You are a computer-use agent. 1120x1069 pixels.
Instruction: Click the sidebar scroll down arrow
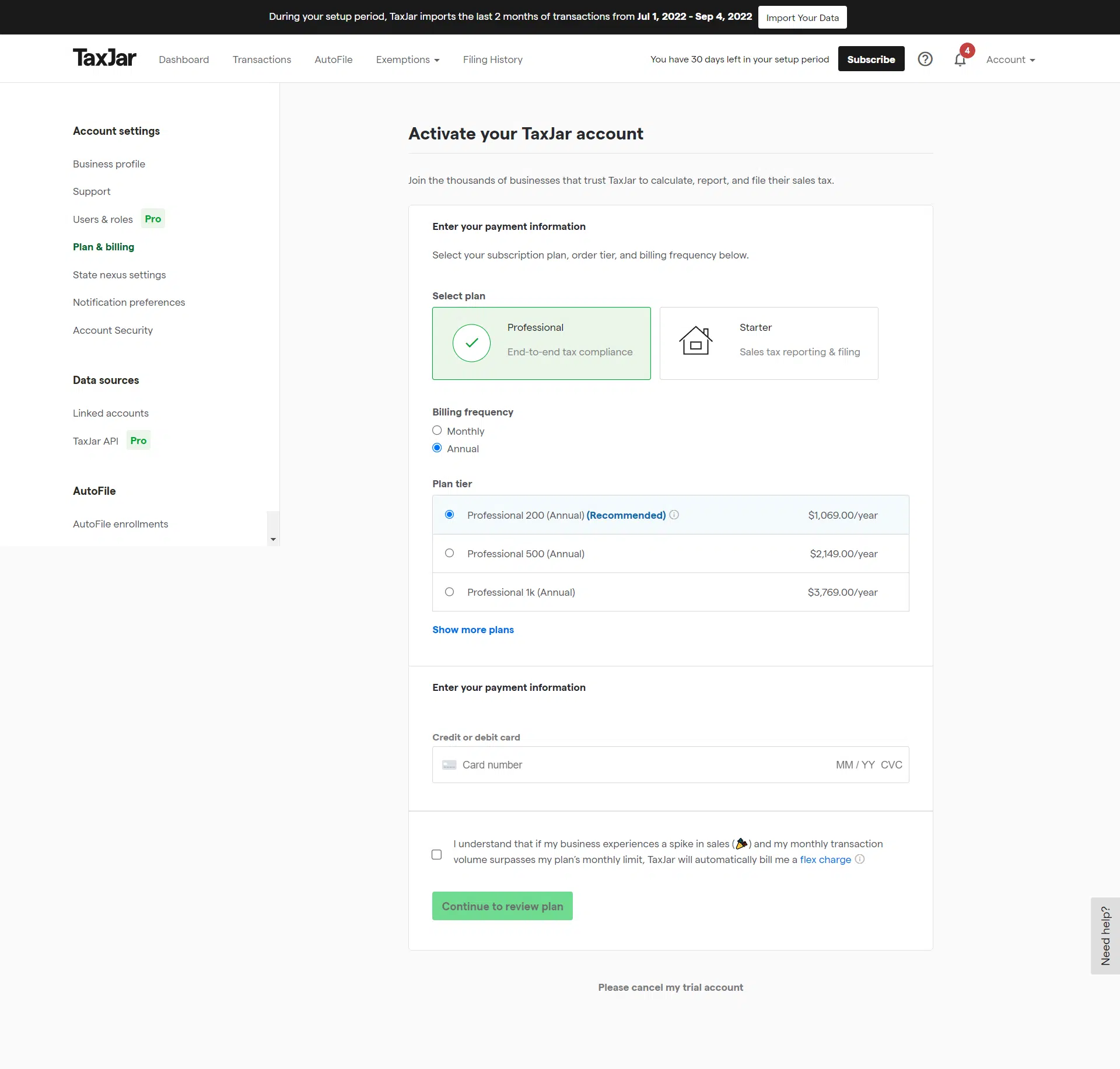coord(273,539)
